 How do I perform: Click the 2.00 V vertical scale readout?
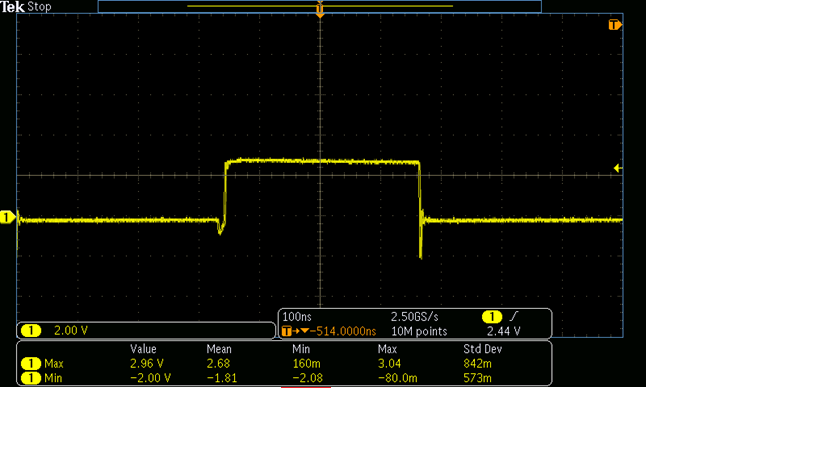[71, 331]
